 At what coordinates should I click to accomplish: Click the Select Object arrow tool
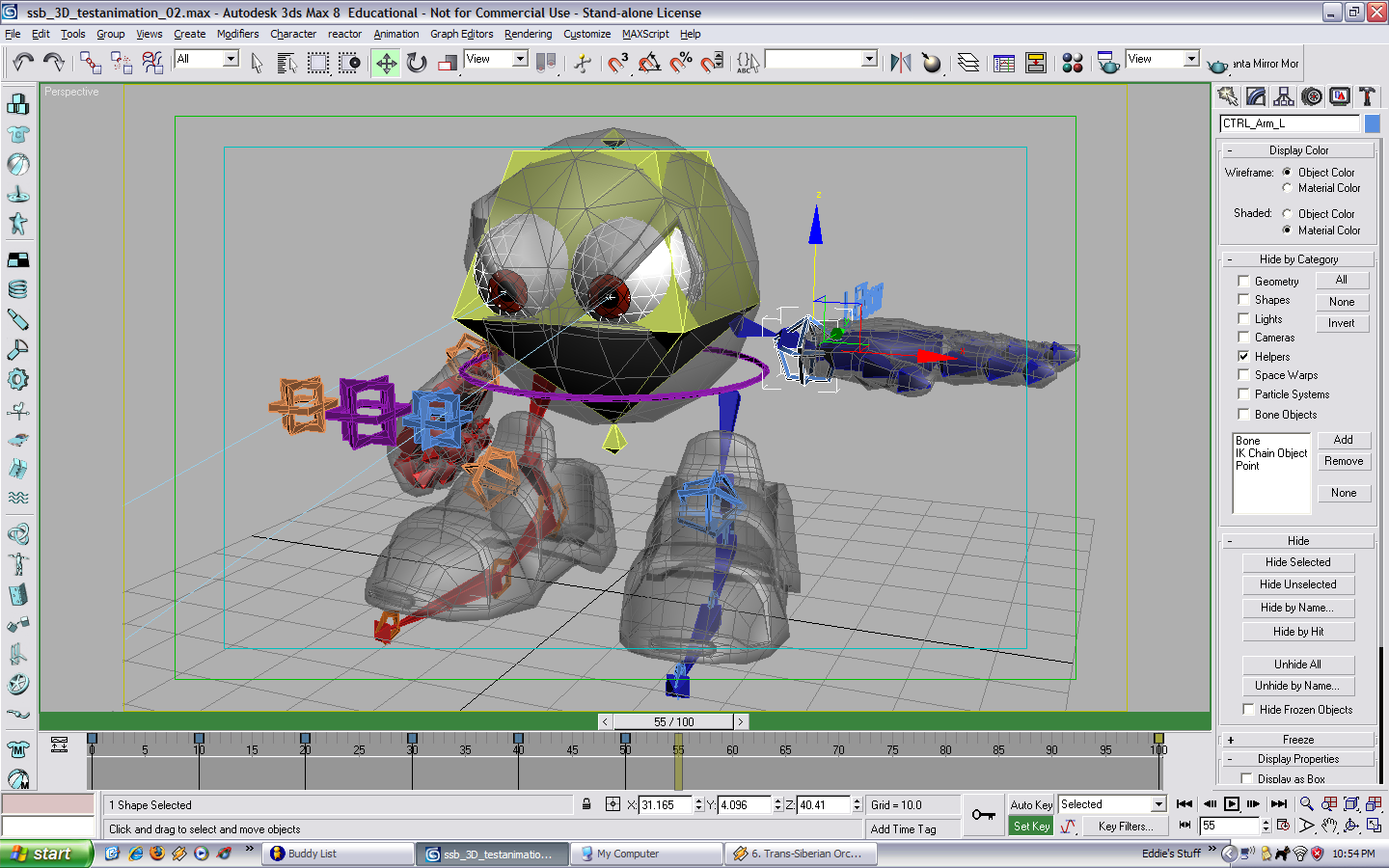pos(257,64)
